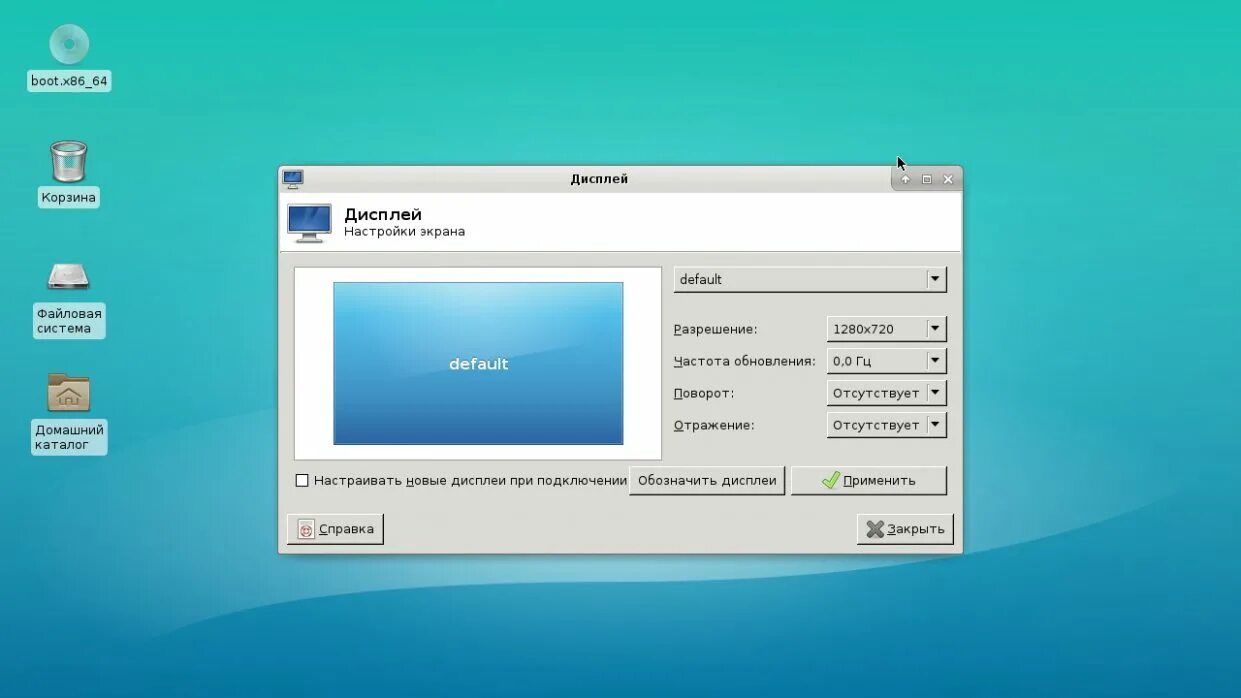Screen dimensions: 1241x698
Task: Open the Частота обновления dropdown showing 0,0 Гц
Action: click(x=886, y=361)
